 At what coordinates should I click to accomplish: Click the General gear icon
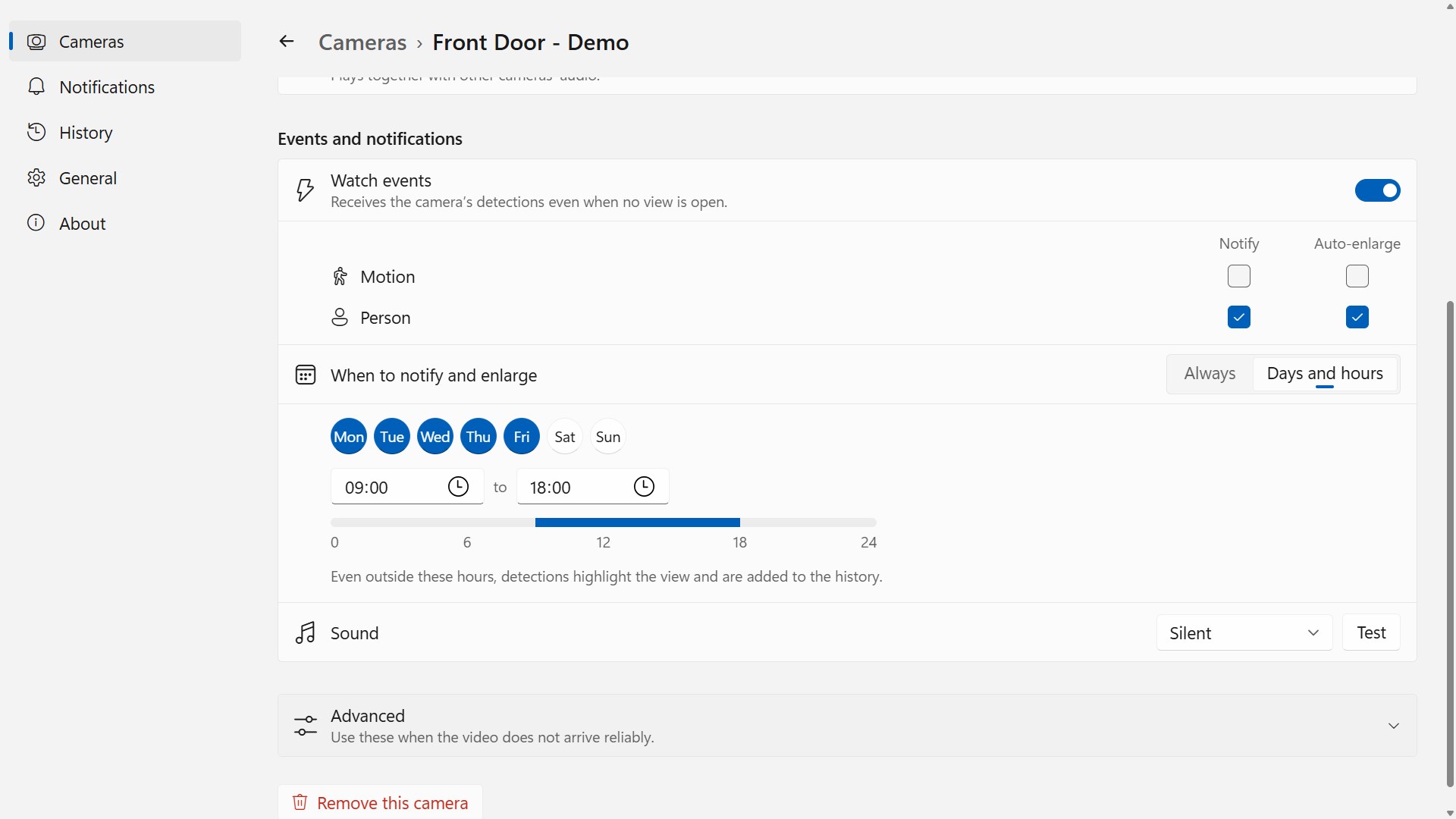click(36, 178)
